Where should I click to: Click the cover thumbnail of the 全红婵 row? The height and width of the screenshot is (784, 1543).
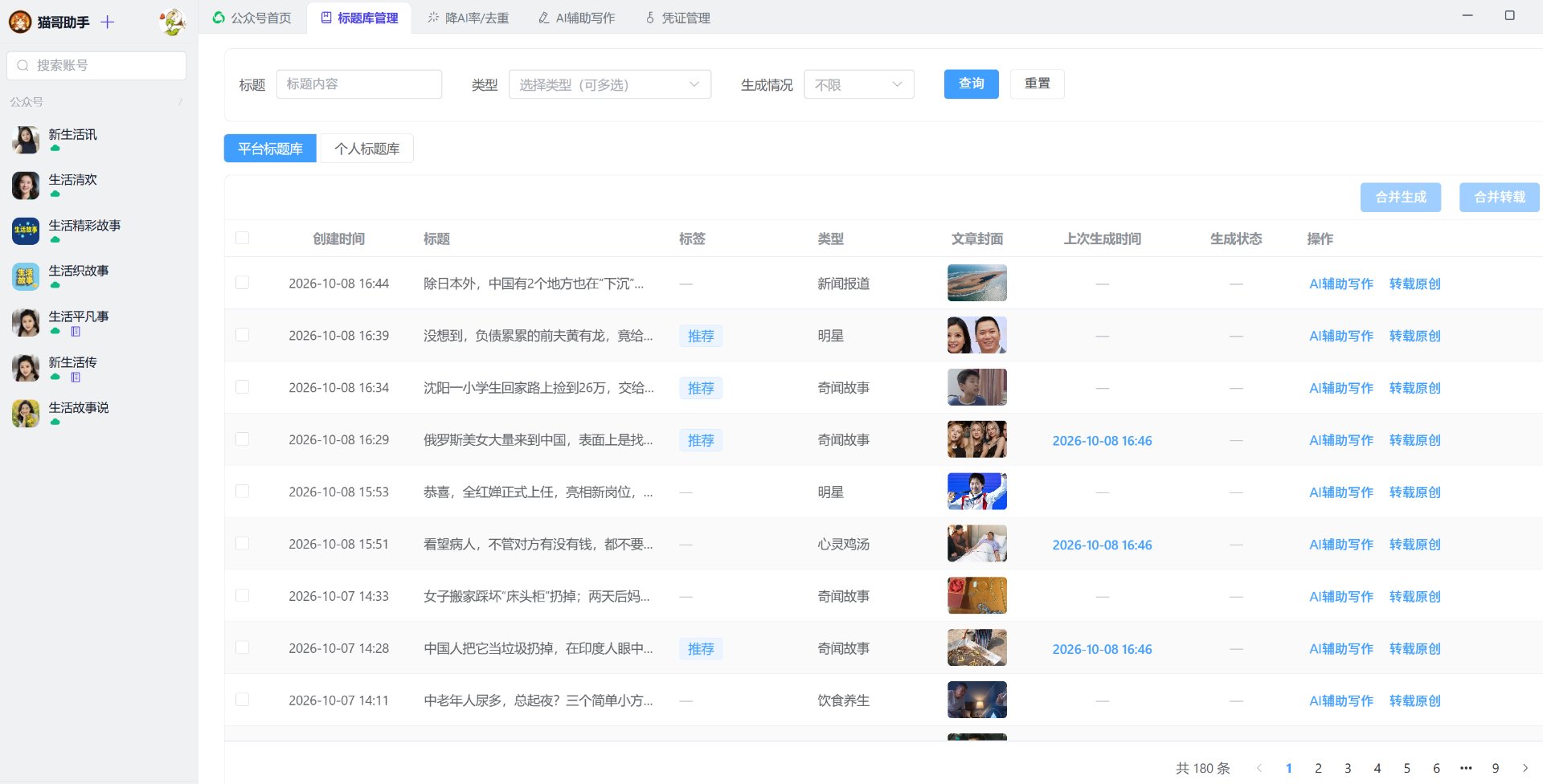977,492
